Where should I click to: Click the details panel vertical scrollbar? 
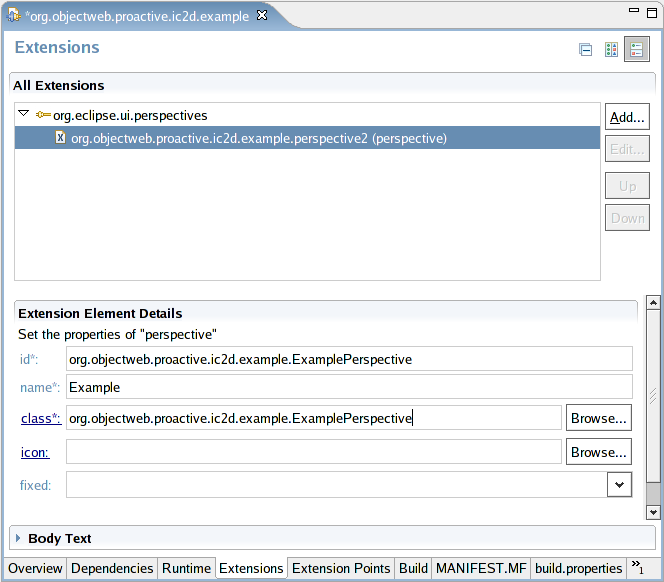point(653,400)
